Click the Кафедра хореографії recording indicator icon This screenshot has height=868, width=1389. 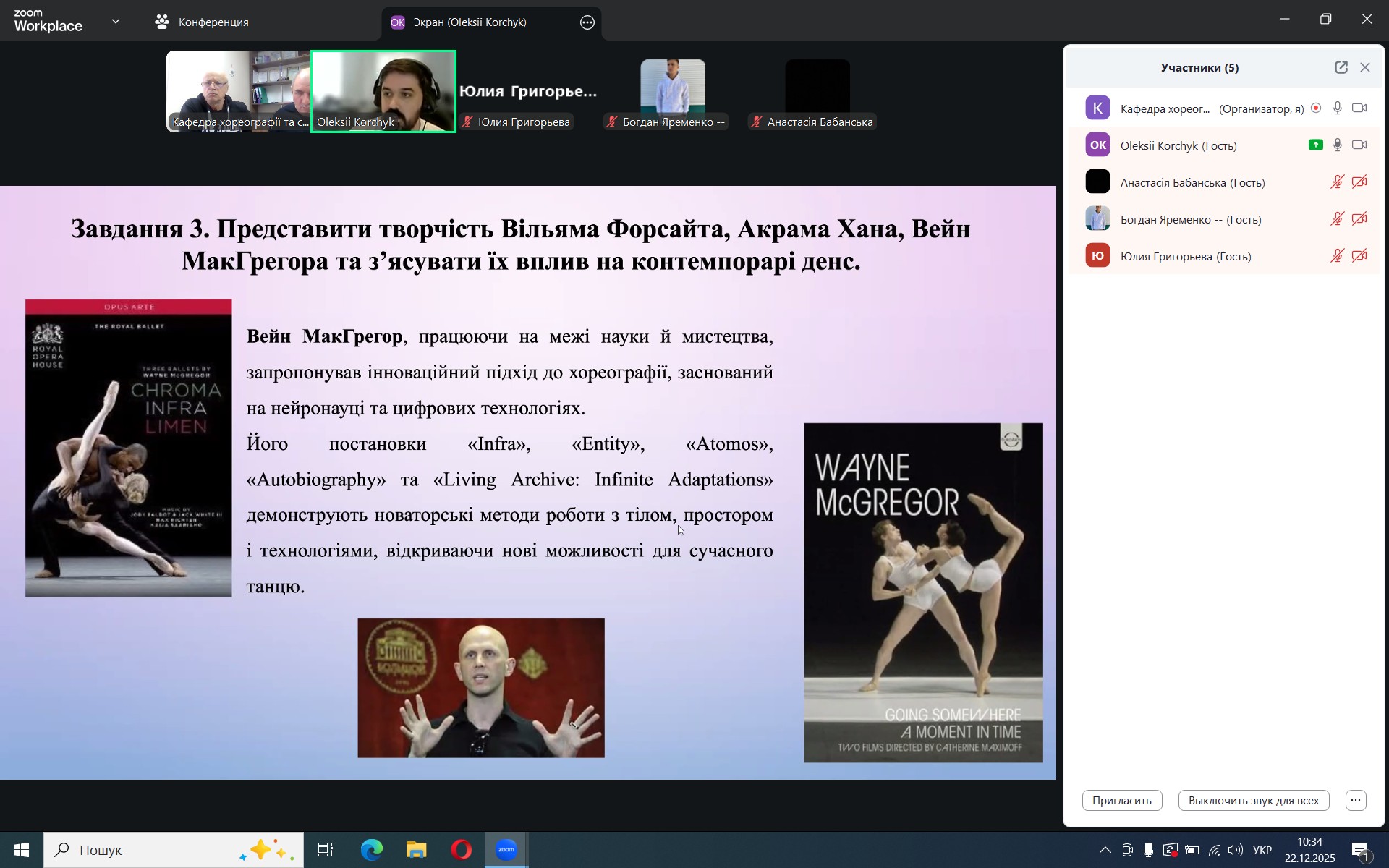(x=1316, y=109)
